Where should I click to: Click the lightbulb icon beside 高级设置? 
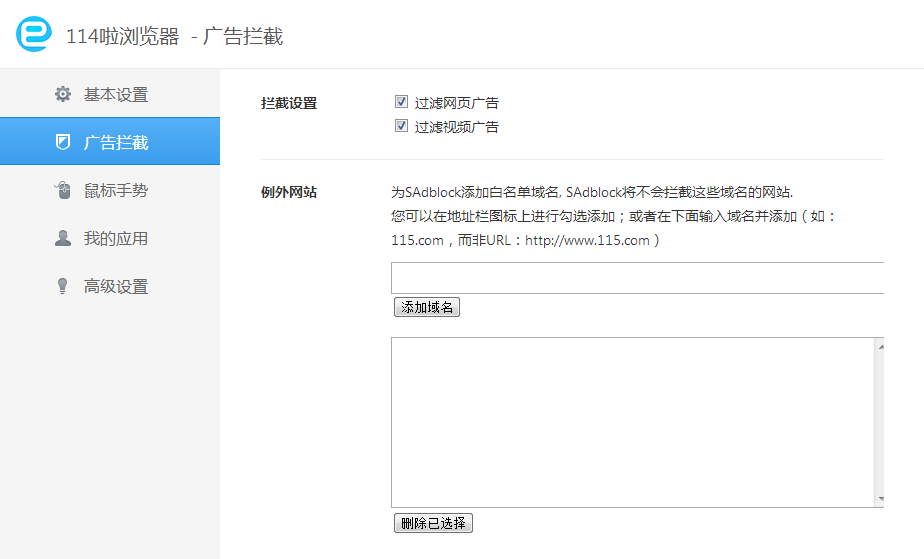[x=62, y=286]
